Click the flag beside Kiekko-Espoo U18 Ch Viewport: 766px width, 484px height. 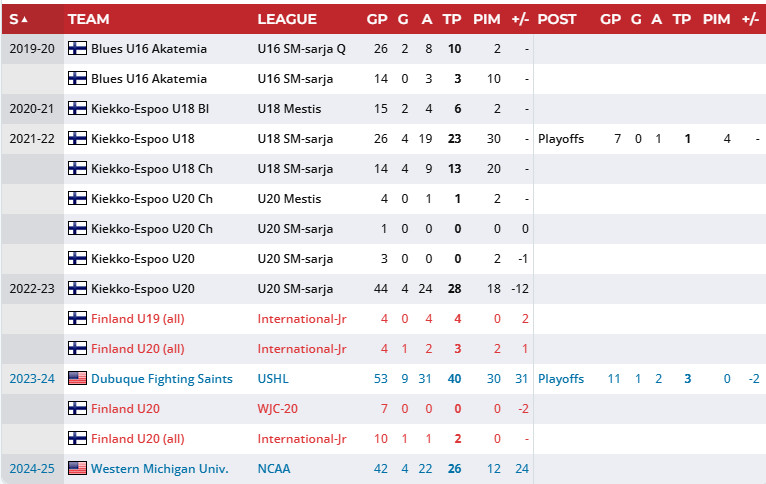click(x=77, y=169)
